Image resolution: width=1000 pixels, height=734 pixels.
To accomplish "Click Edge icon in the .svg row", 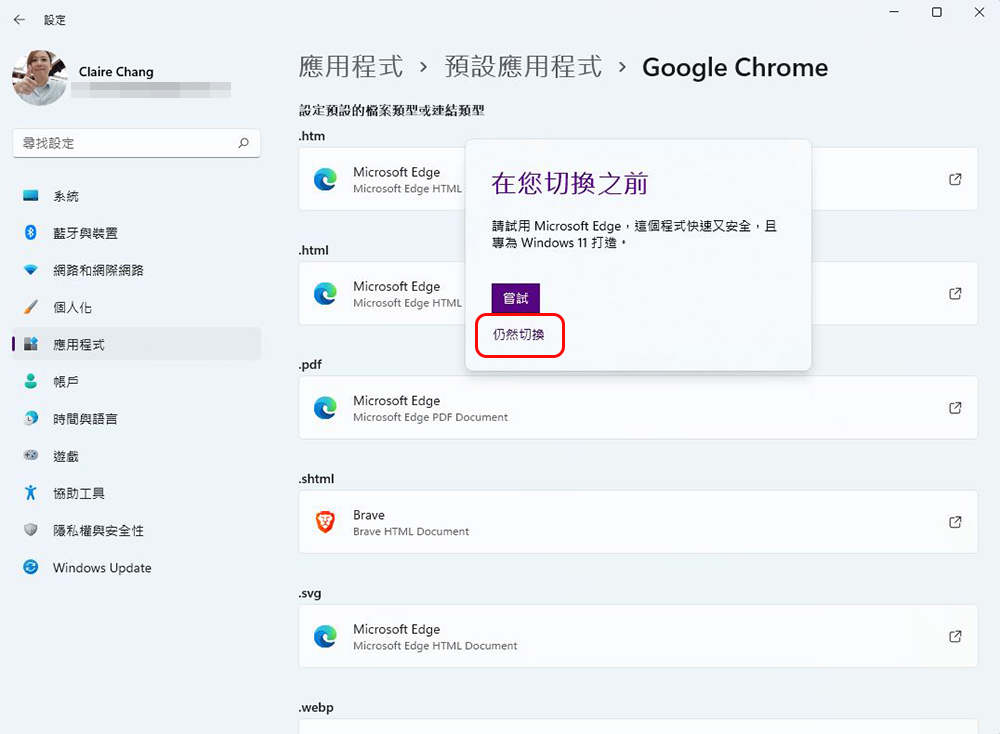I will (x=325, y=636).
